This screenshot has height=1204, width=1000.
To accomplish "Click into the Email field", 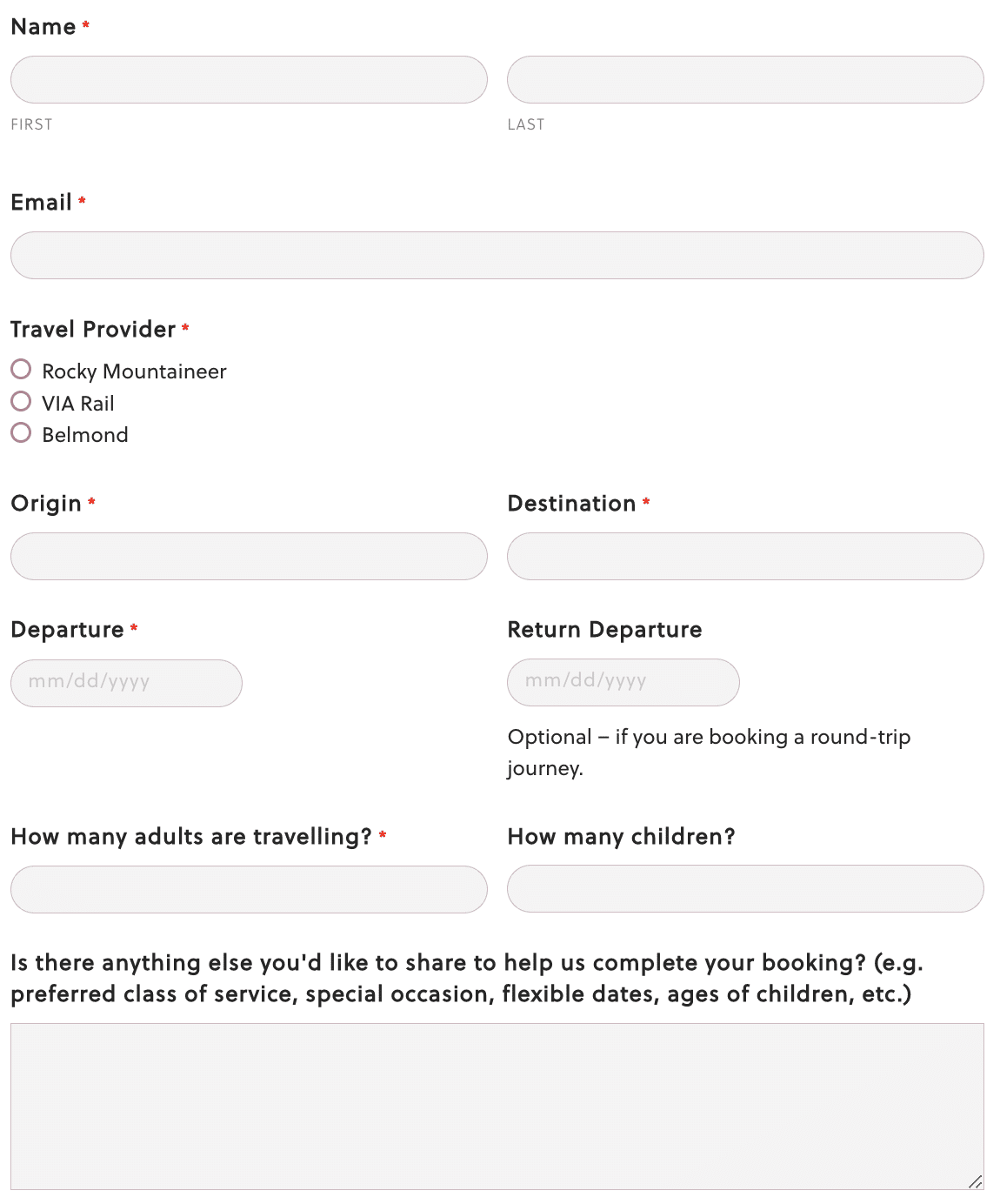I will point(497,256).
